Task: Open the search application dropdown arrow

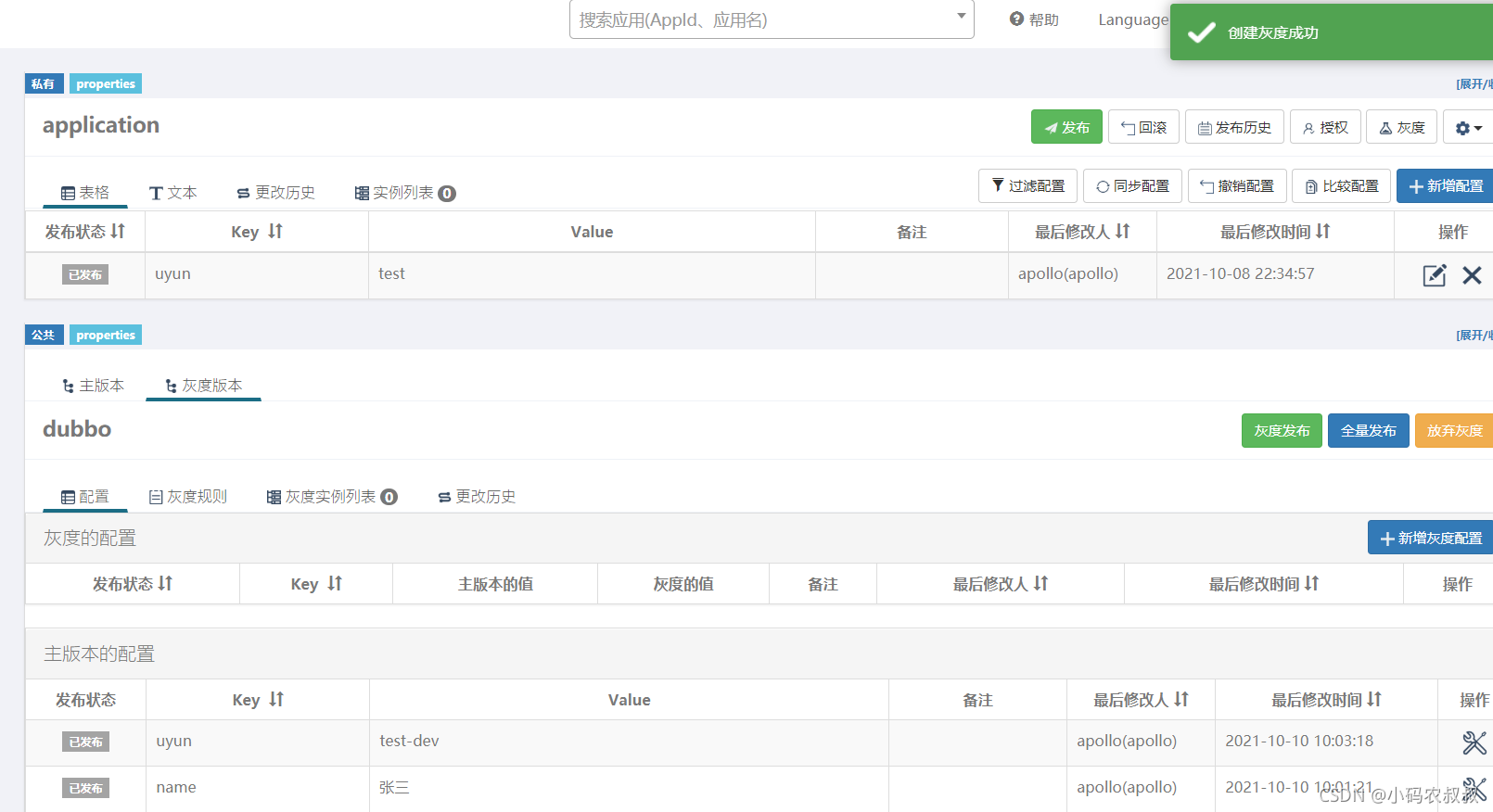Action: (x=962, y=16)
